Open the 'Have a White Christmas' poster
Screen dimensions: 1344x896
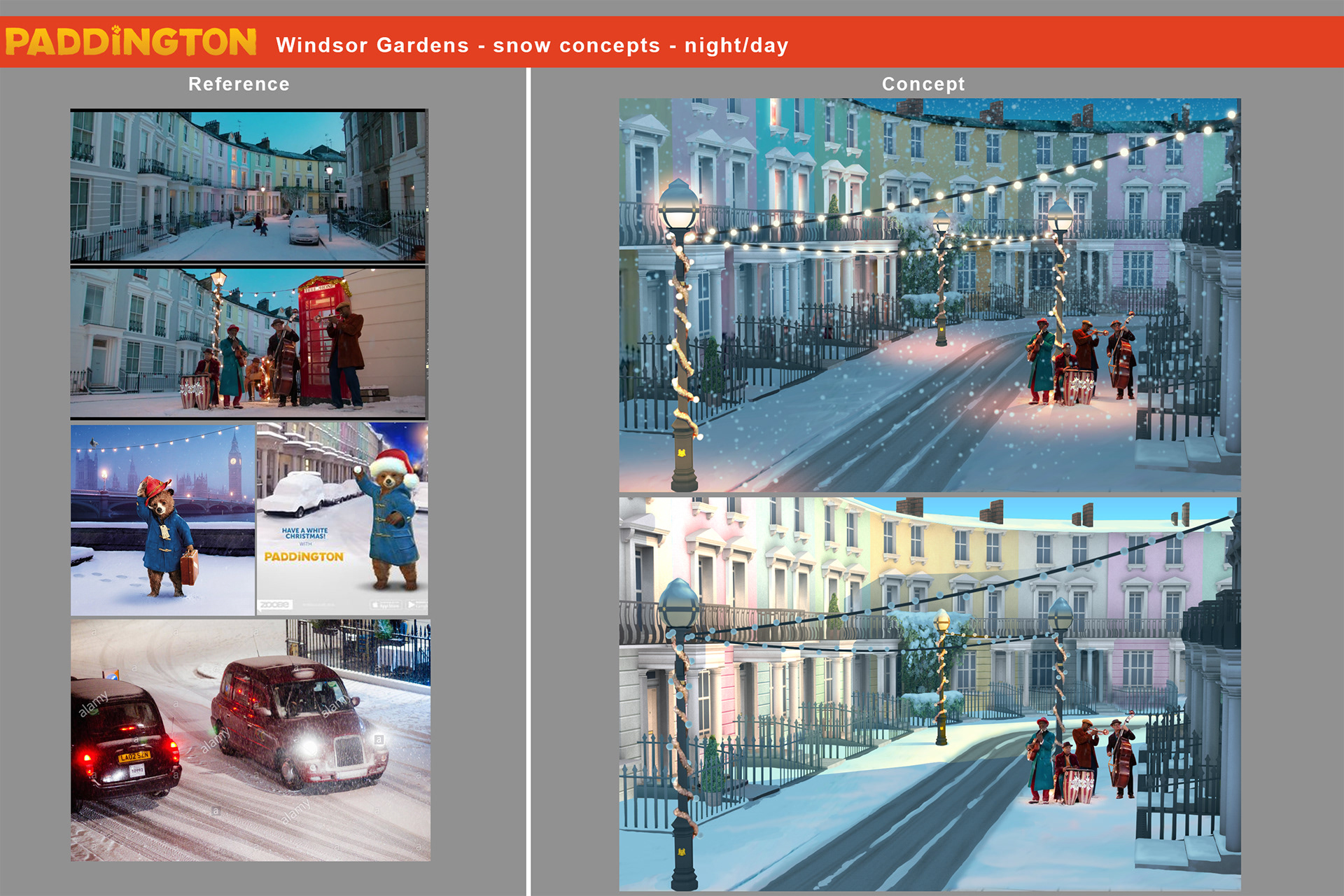pos(342,519)
